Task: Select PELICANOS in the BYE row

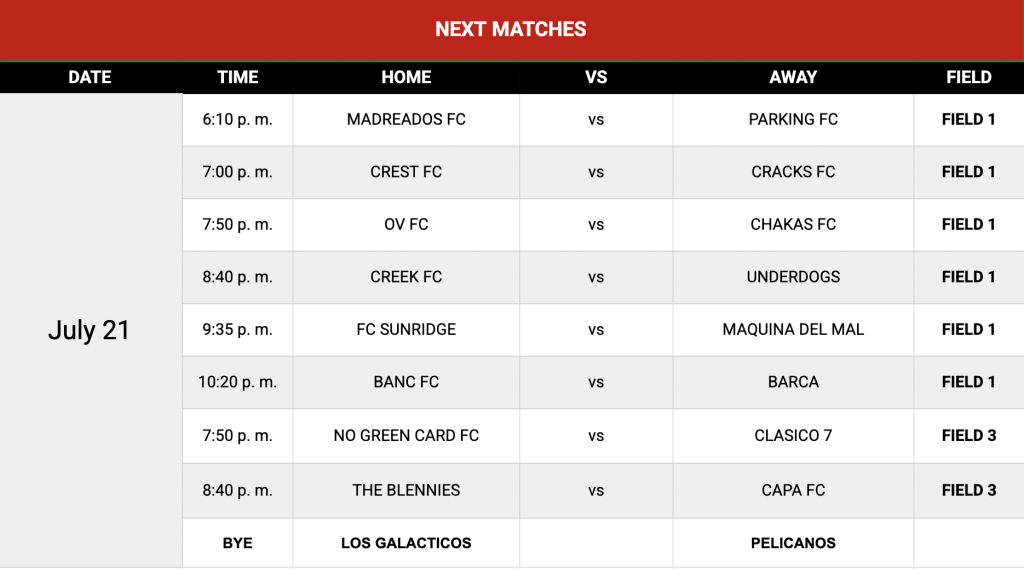Action: coord(793,543)
